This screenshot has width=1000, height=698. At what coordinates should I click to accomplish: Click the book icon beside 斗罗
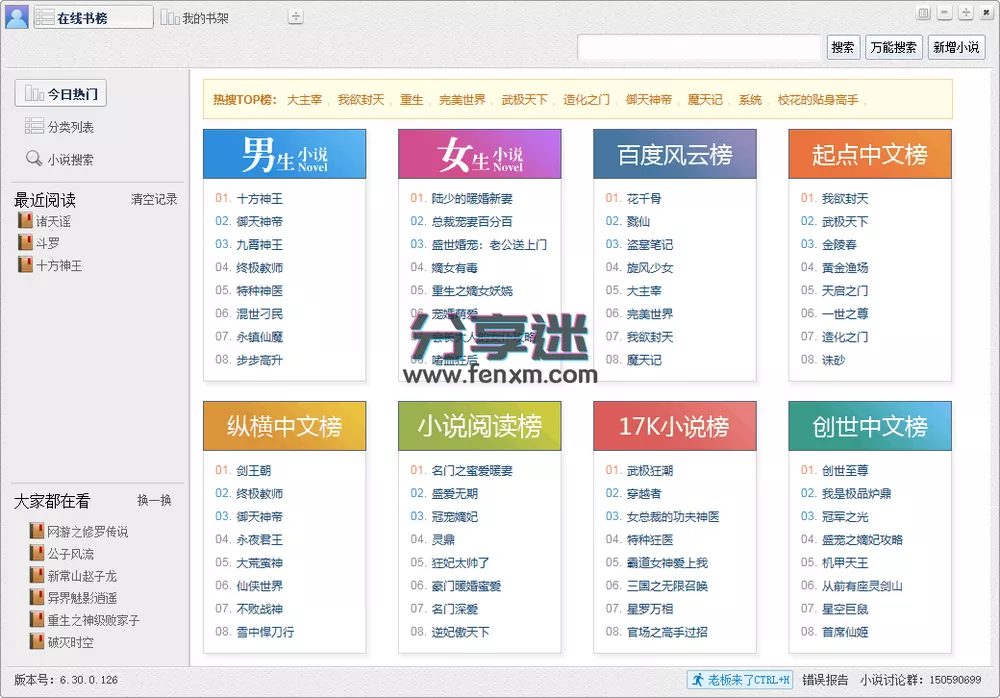[x=27, y=243]
